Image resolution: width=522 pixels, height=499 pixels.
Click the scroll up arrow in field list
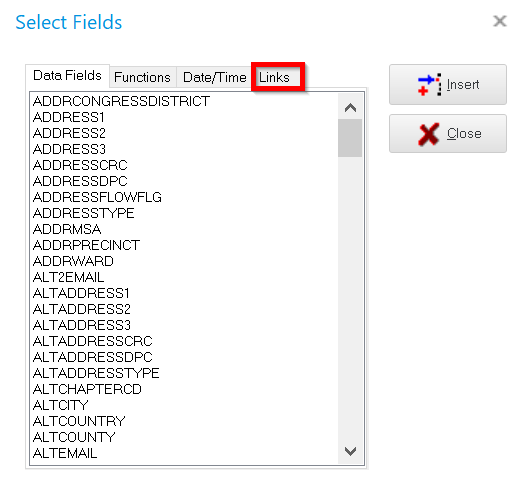350,108
